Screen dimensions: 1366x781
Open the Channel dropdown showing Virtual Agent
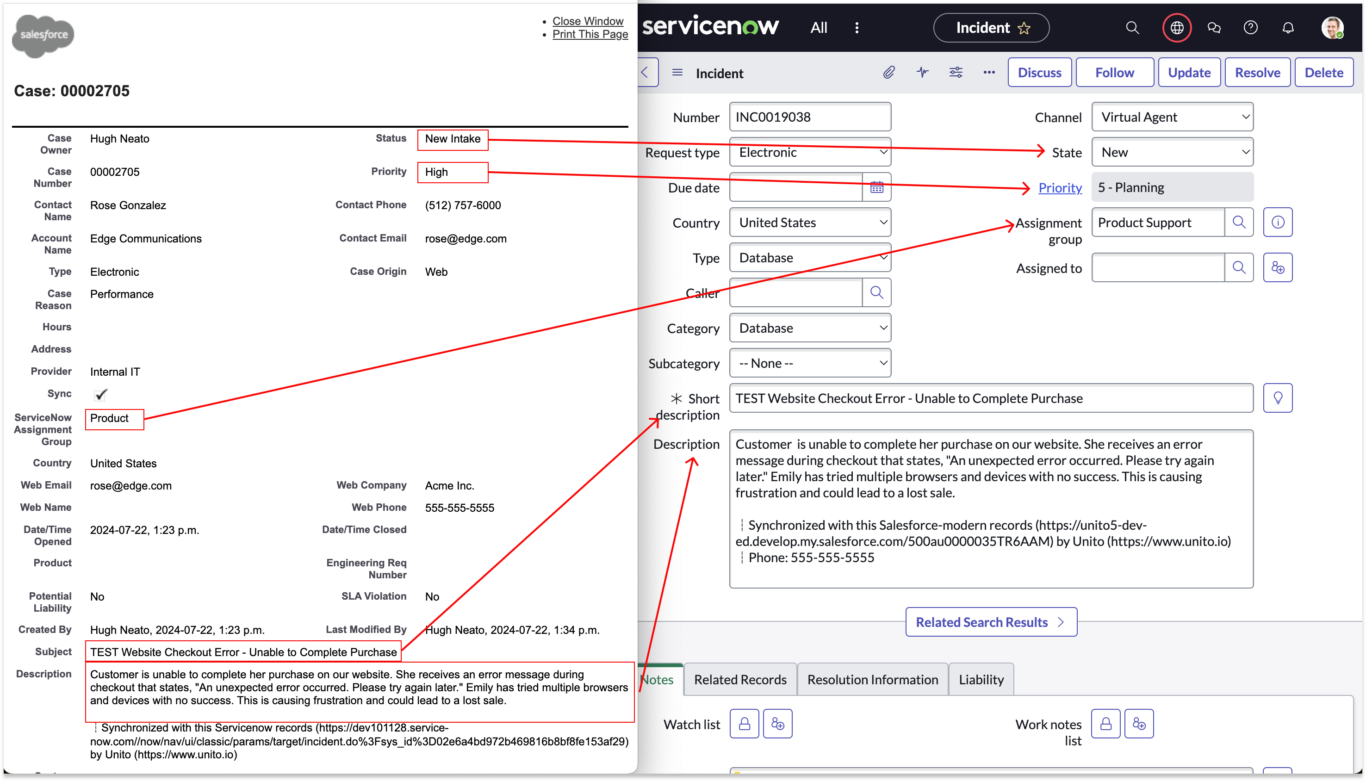[x=1172, y=117]
